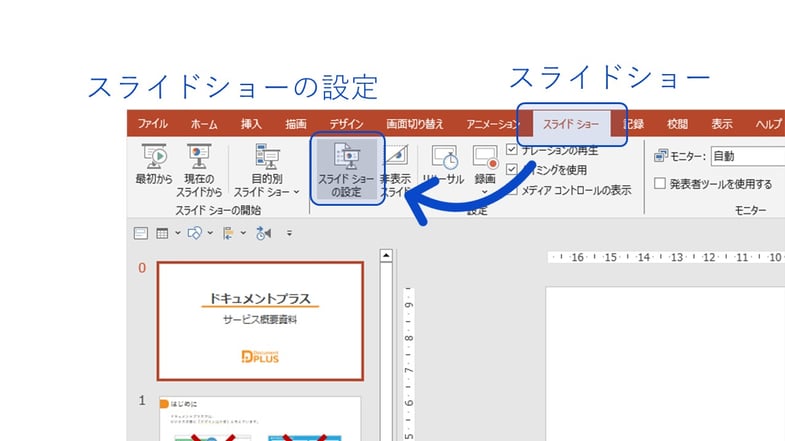Switch to Draw (描画) tab

click(x=296, y=124)
